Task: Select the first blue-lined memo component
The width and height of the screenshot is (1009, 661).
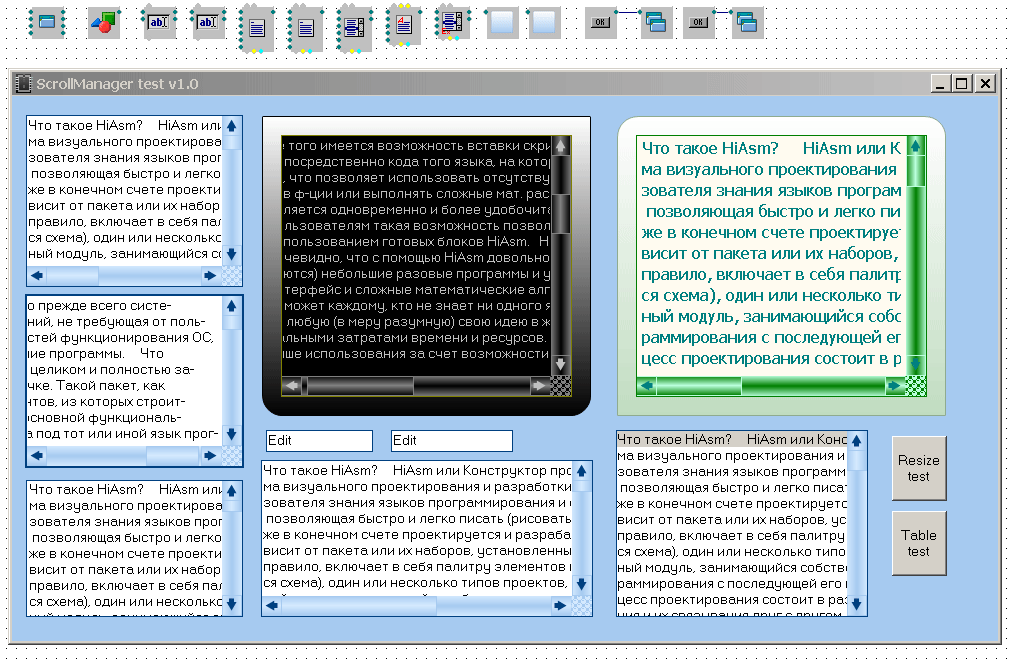Action: pos(257,28)
